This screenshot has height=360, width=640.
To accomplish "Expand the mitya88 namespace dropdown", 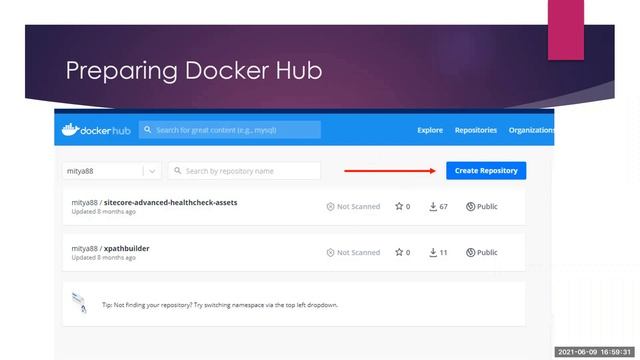I will tap(111, 171).
